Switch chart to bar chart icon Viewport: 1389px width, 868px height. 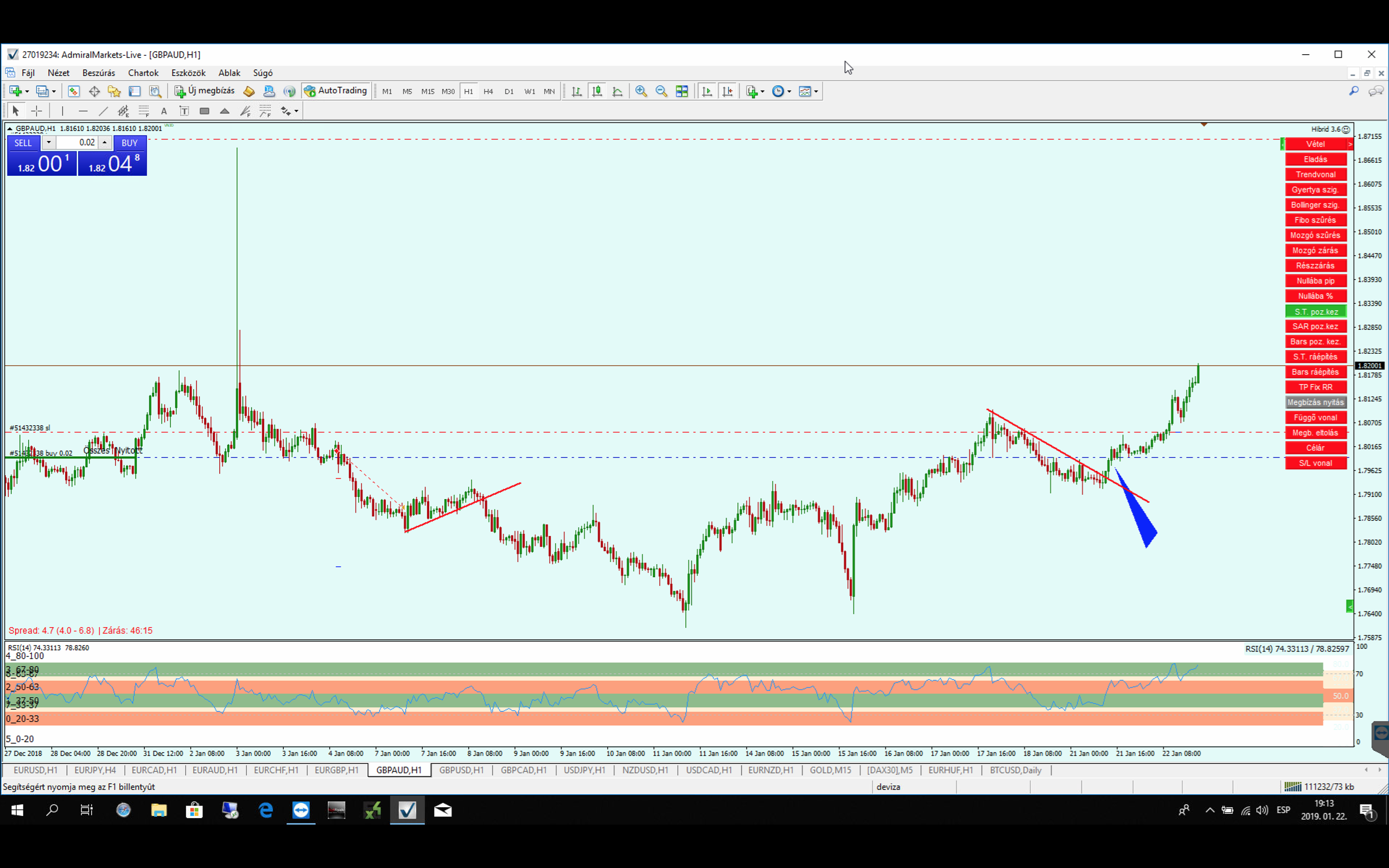pyautogui.click(x=577, y=91)
